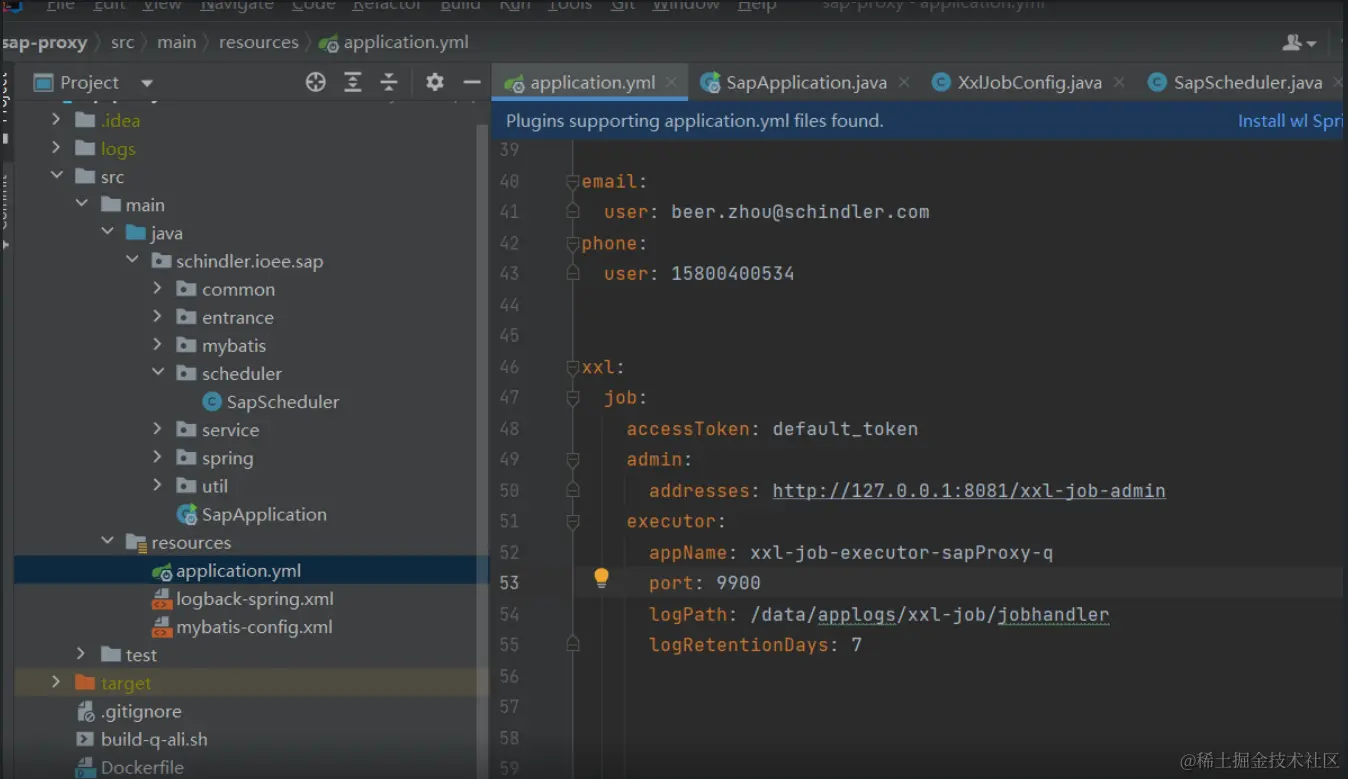Open the Project view dropdown

point(147,83)
